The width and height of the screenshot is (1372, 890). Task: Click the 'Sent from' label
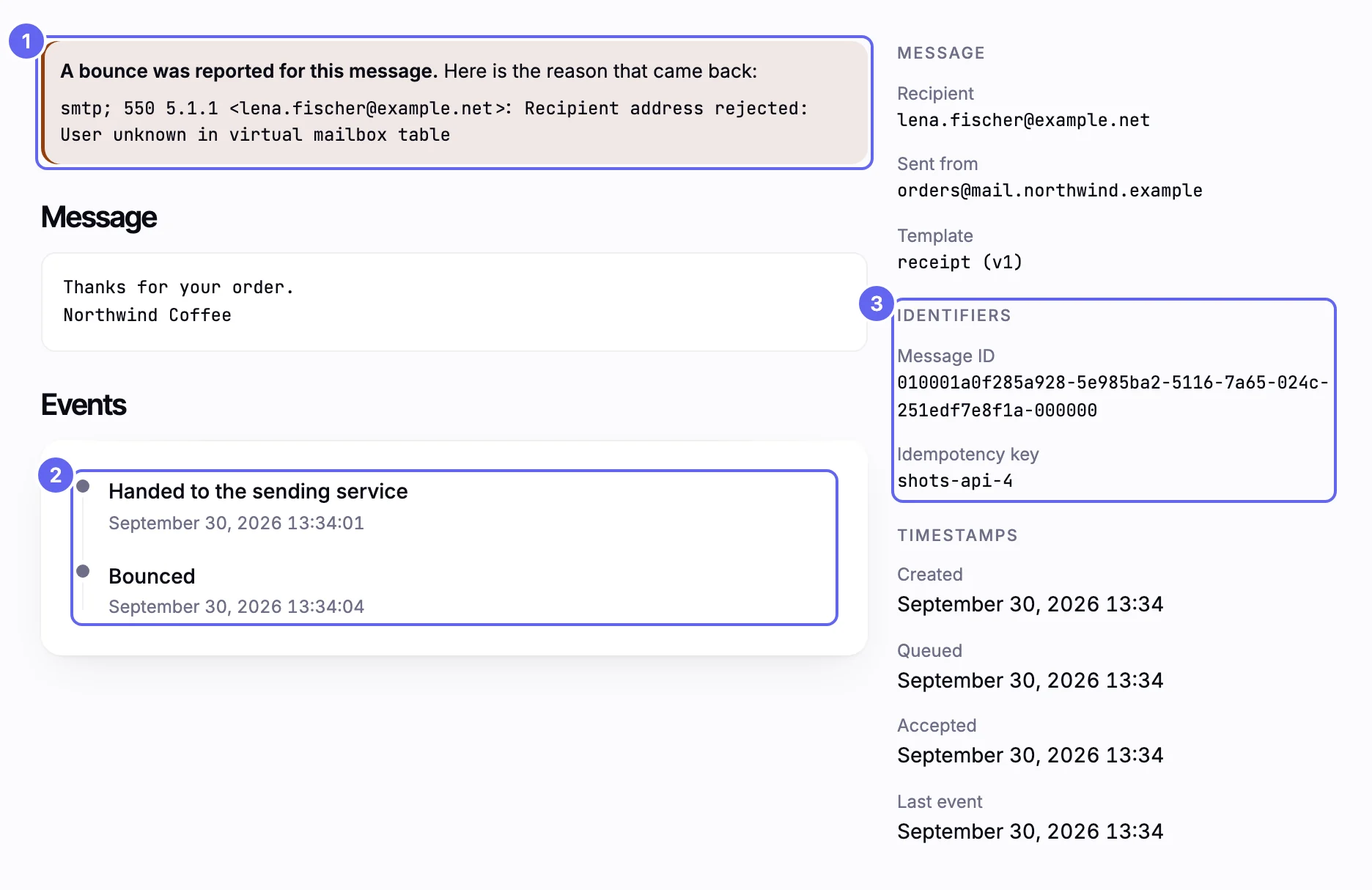(x=937, y=164)
